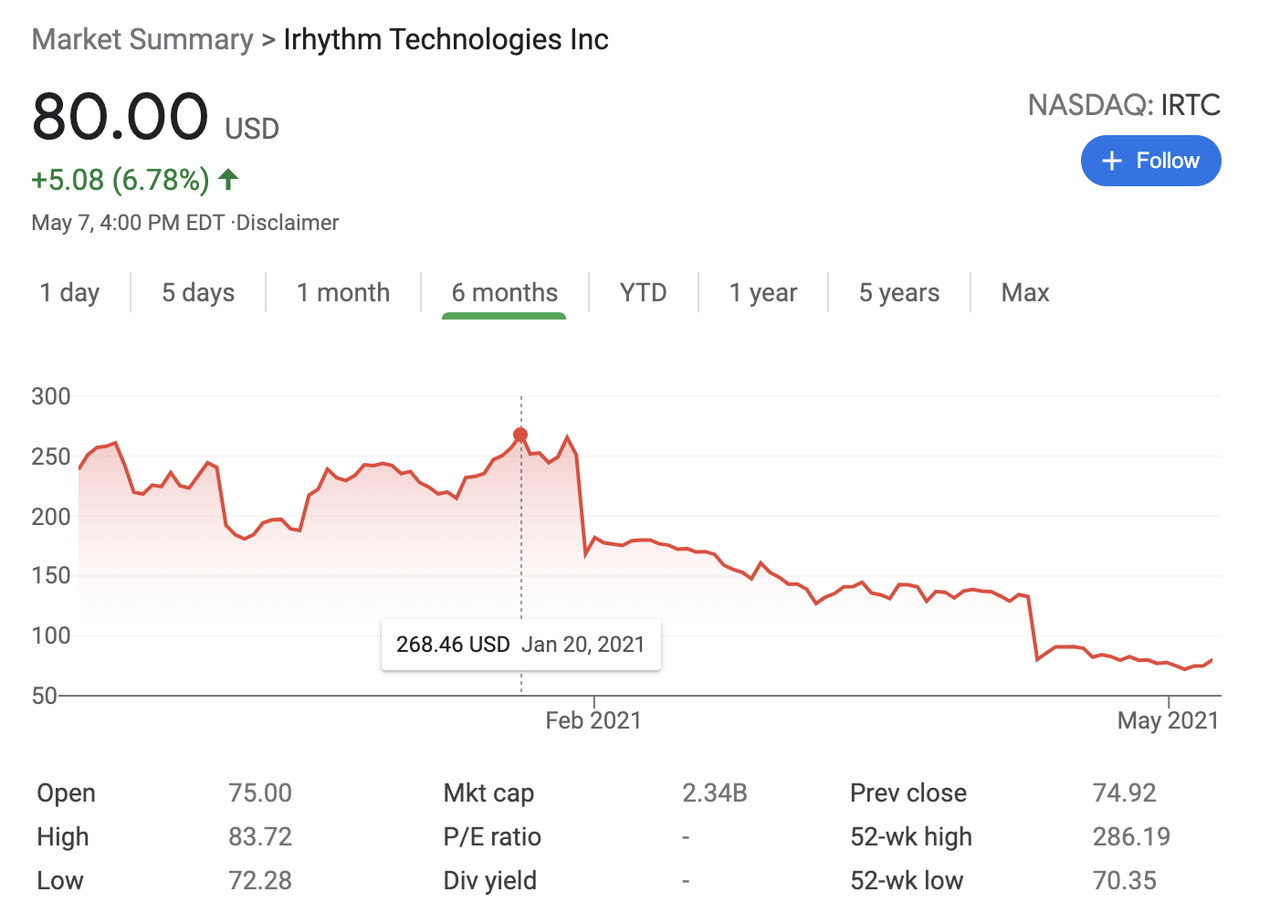Click the Prev close value 74.92
Screen dimensions: 1280x924
(1124, 793)
